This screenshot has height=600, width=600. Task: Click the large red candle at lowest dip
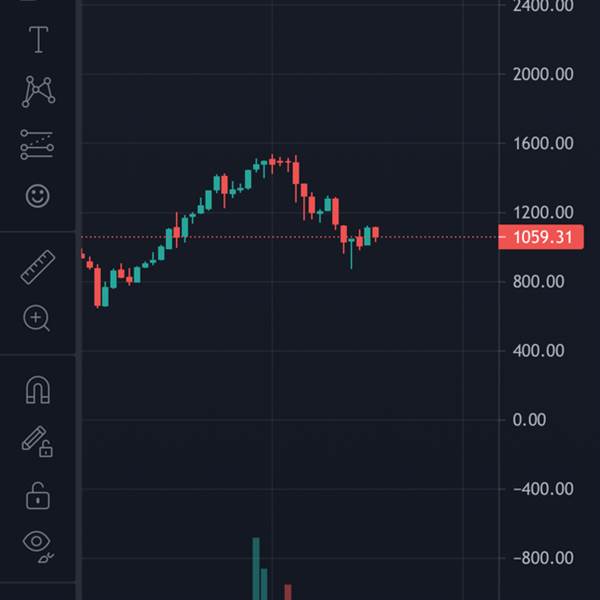(x=98, y=287)
